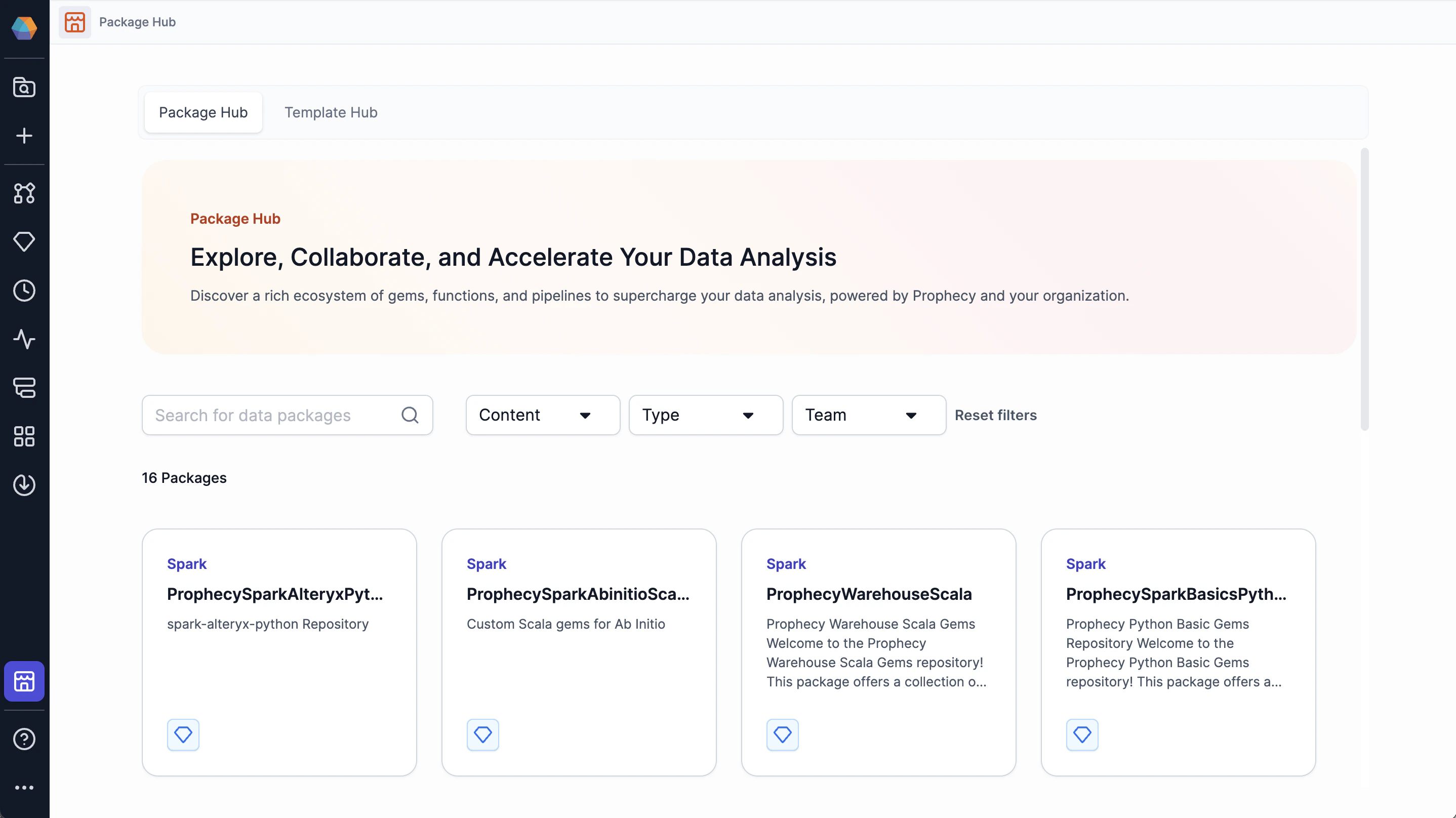Open deployments using the download sidebar icon
Image resolution: width=1456 pixels, height=818 pixels.
pos(24,484)
